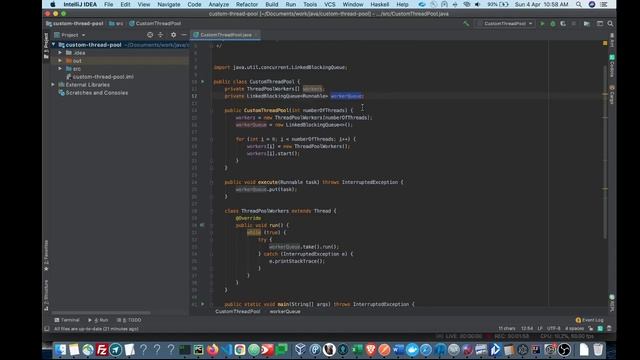The width and height of the screenshot is (640, 360).
Task: Select the CustomThreadPool.java editor tab
Action: click(x=225, y=35)
